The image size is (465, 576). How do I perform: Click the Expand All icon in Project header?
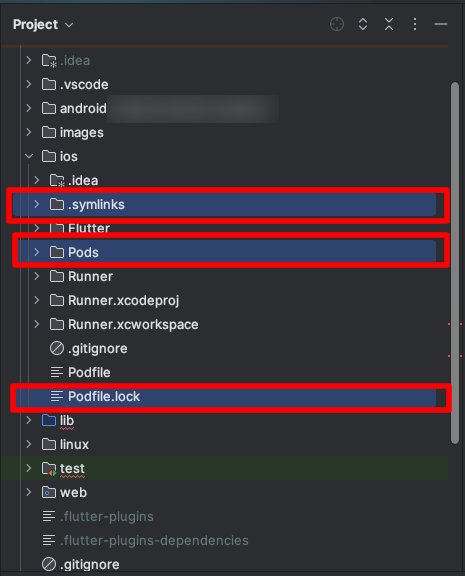[363, 25]
